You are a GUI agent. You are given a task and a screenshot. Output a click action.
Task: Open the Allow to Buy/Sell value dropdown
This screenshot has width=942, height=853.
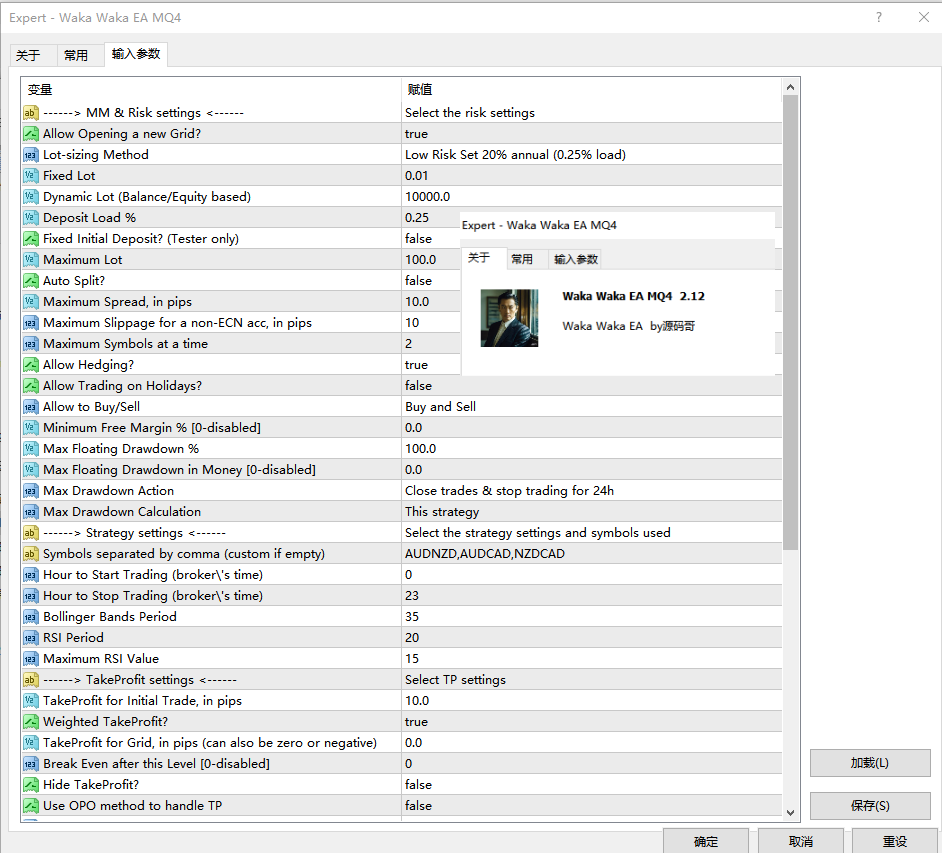tap(590, 407)
